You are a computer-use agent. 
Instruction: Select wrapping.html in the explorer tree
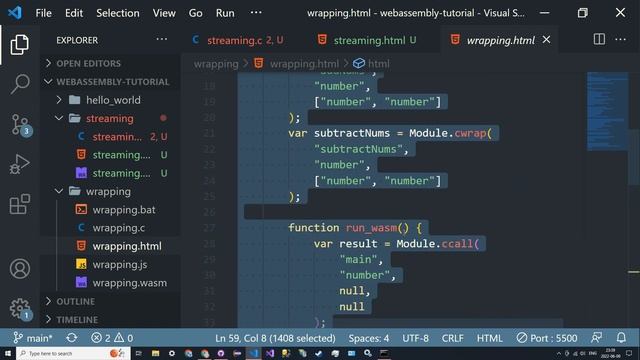pyautogui.click(x=110, y=246)
